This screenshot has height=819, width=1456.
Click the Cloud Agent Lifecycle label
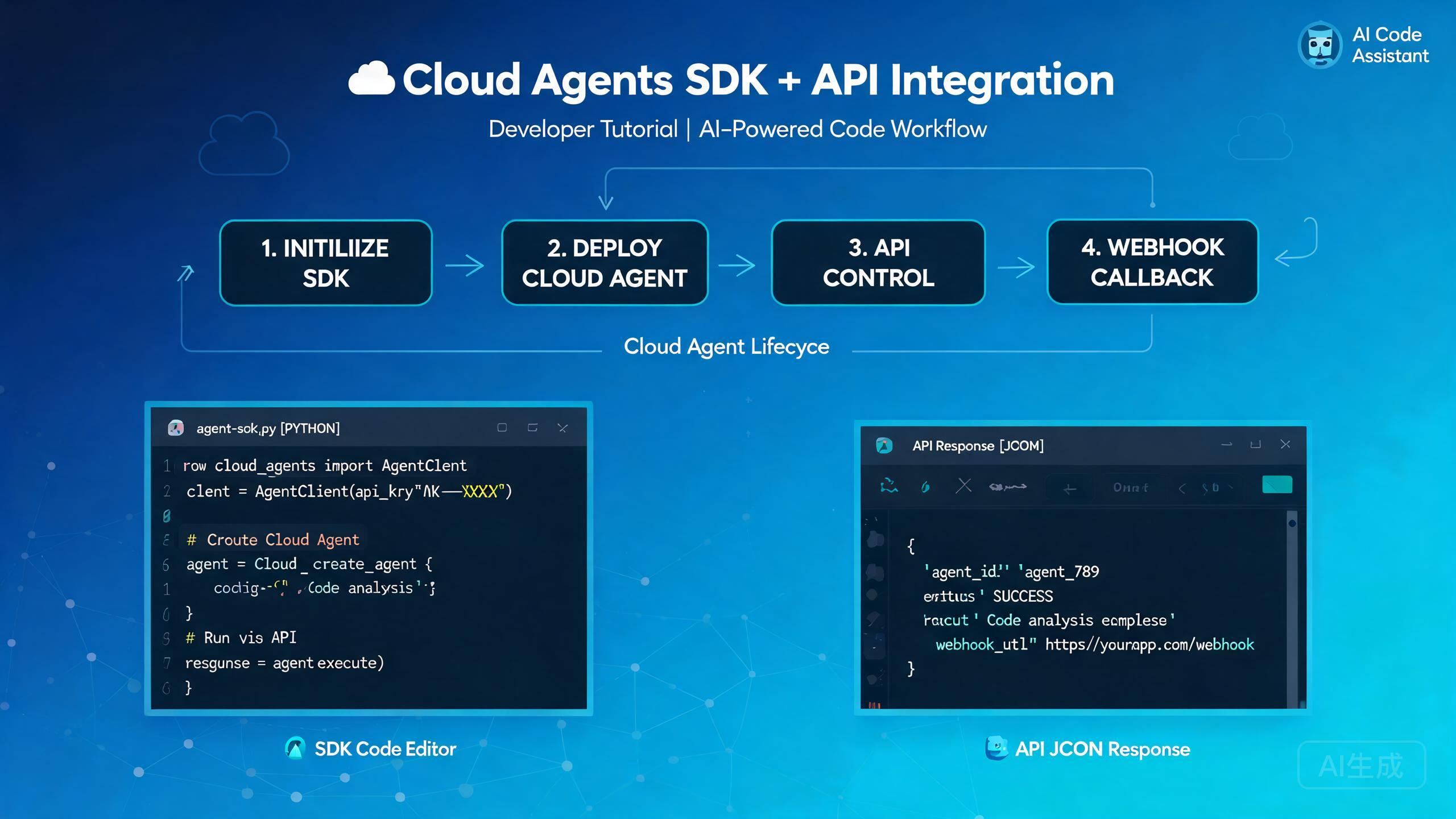pyautogui.click(x=726, y=346)
